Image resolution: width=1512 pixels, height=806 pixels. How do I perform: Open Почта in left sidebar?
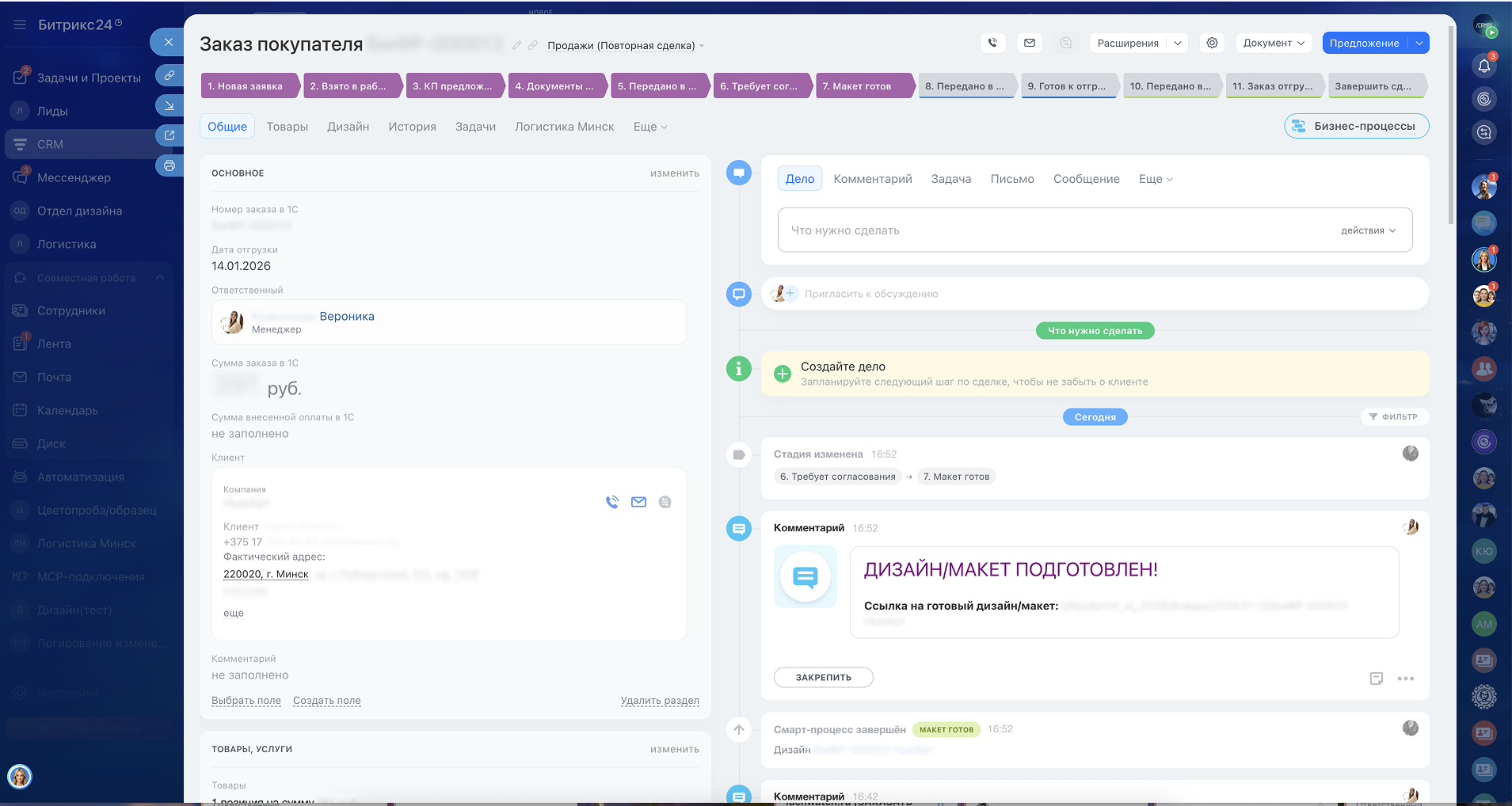88,377
